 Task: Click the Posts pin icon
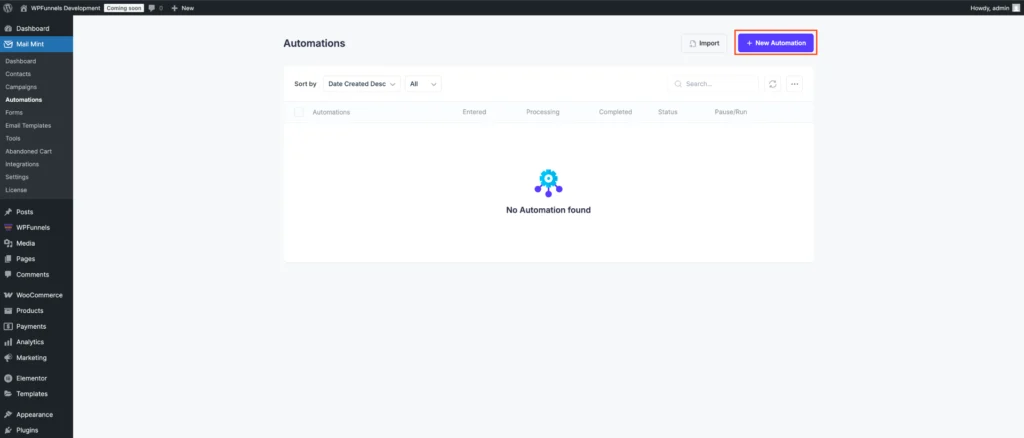point(8,212)
